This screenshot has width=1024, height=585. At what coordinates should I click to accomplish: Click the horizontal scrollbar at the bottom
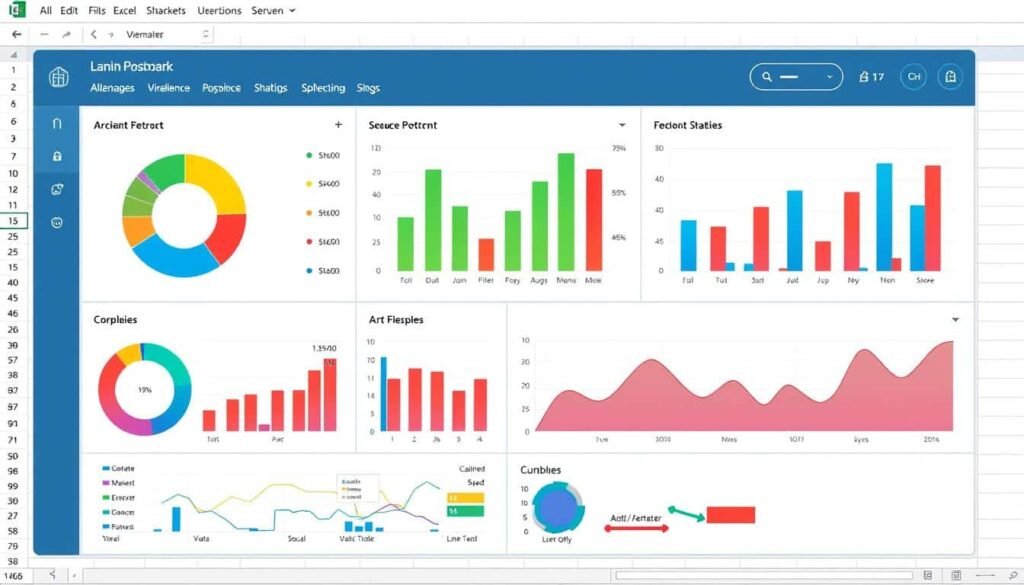765,575
